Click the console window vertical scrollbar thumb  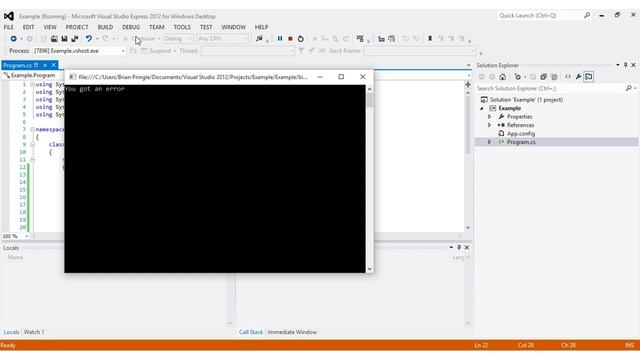(369, 100)
